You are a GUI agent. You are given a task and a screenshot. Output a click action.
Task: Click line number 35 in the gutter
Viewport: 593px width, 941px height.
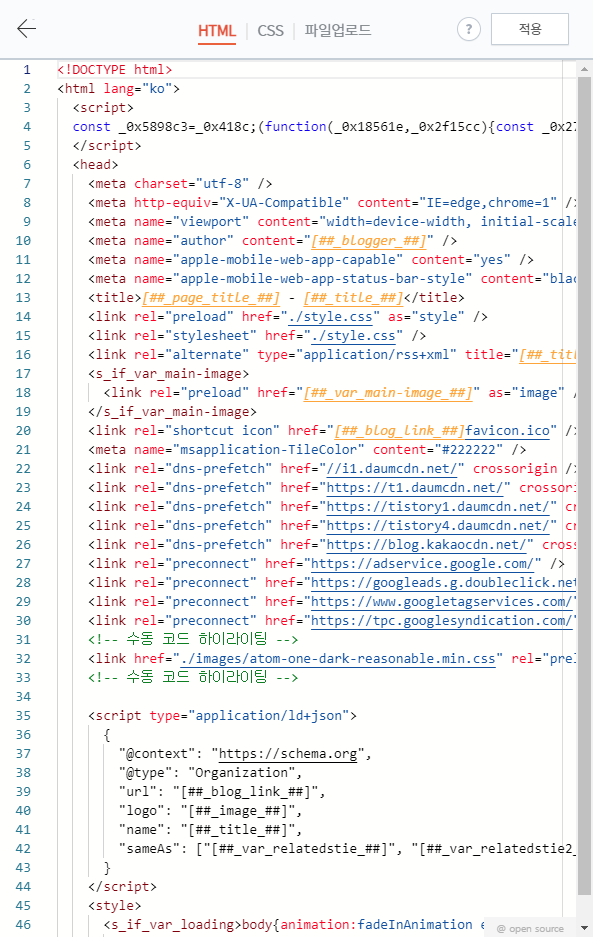(23, 716)
